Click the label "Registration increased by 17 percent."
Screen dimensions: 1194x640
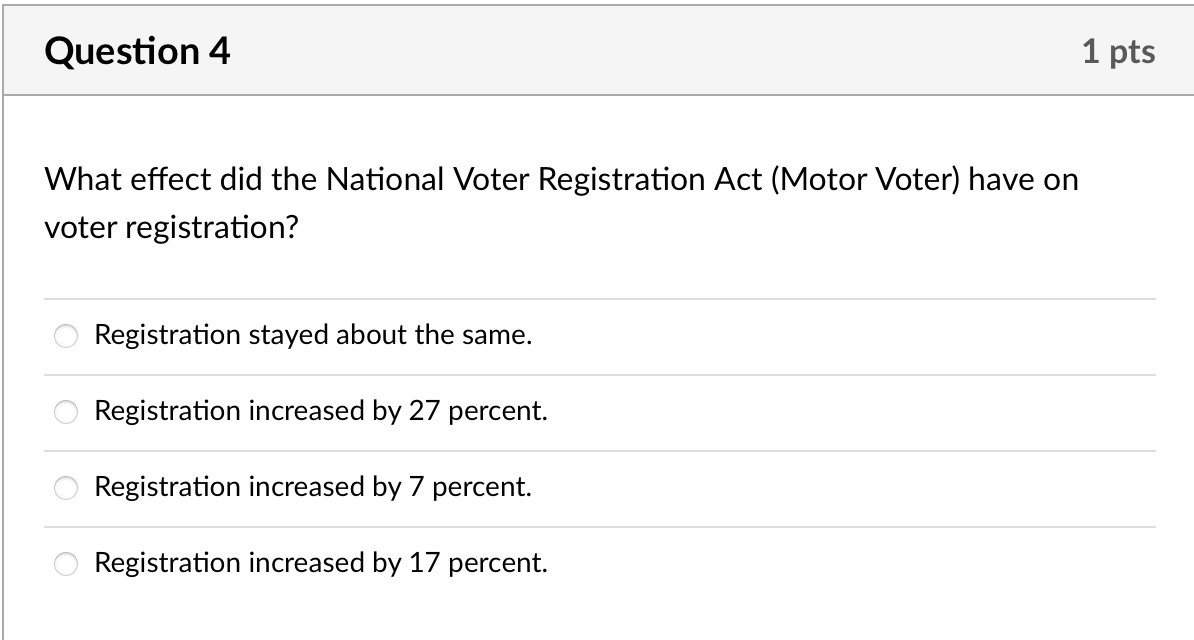(320, 563)
